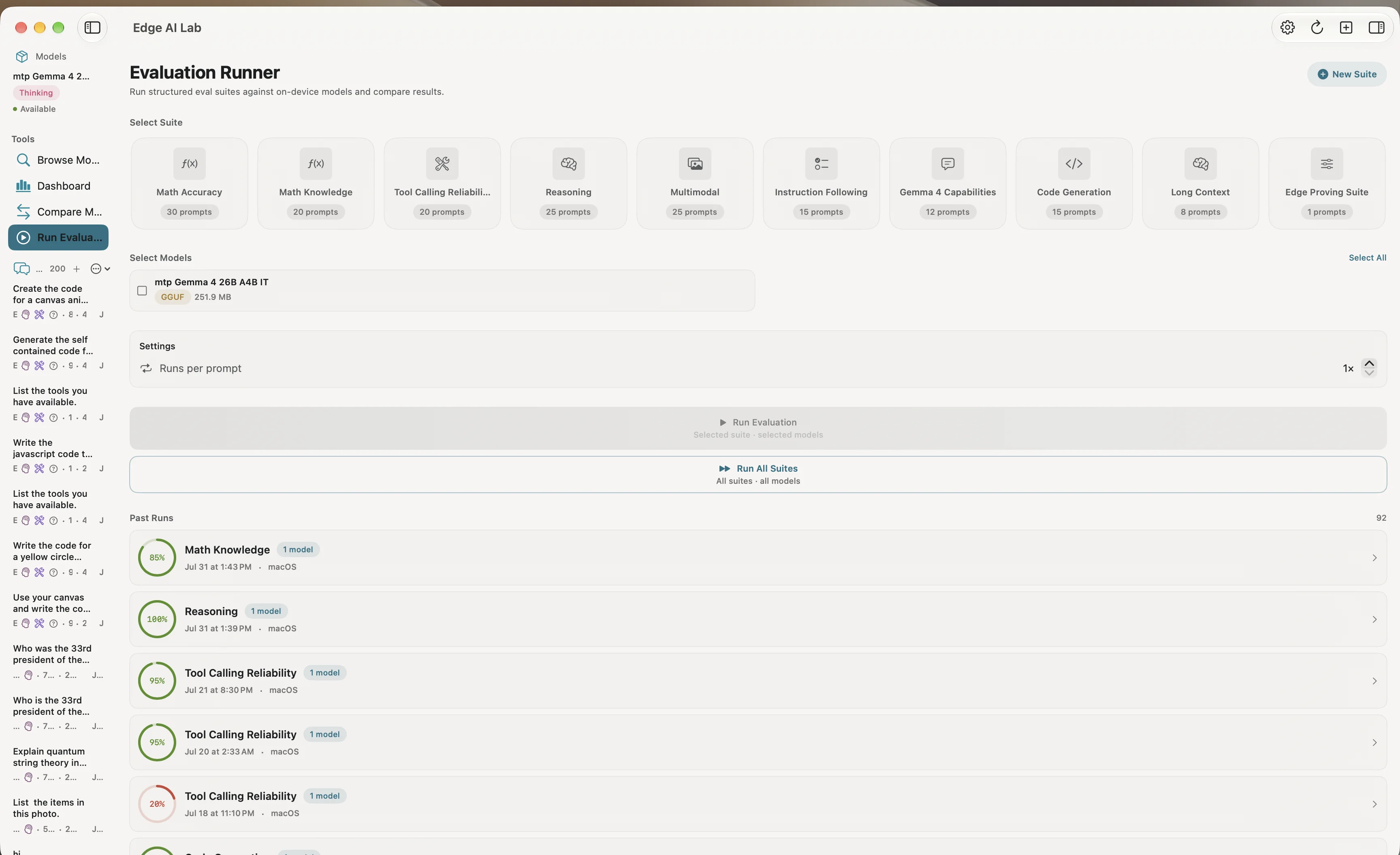Image resolution: width=1400 pixels, height=855 pixels.
Task: Open the ellipsis conversation options dropdown
Action: [100, 269]
